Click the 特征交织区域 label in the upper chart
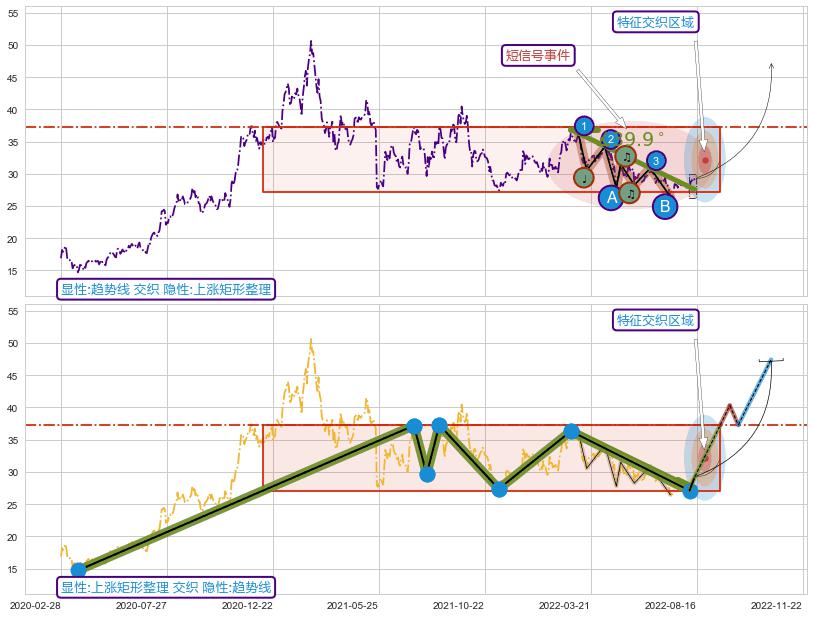 655,22
